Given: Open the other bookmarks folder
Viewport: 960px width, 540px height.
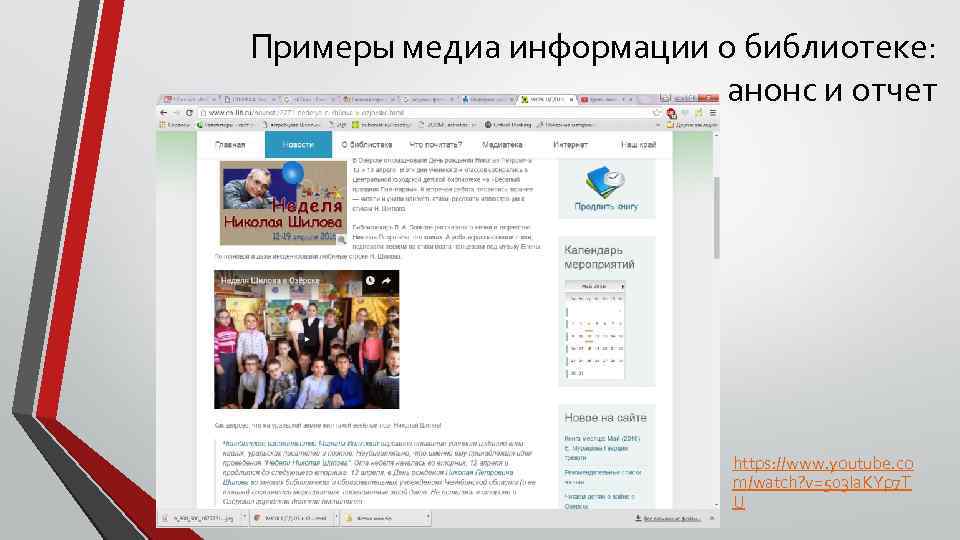Looking at the screenshot, I should pos(691,125).
